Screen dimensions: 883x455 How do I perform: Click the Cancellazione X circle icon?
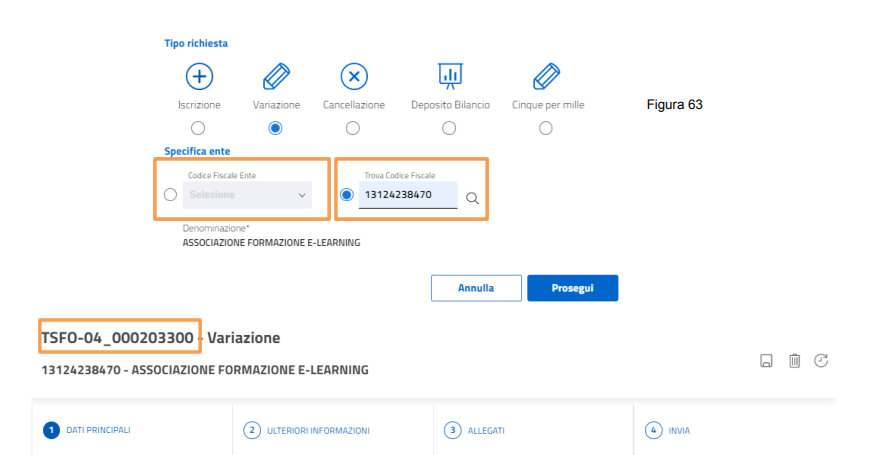coord(354,76)
